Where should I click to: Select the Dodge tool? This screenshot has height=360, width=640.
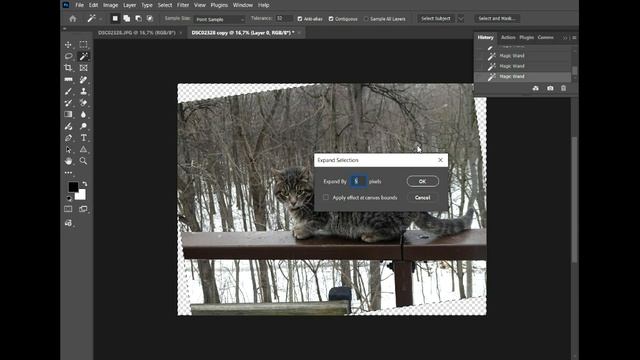click(x=83, y=127)
